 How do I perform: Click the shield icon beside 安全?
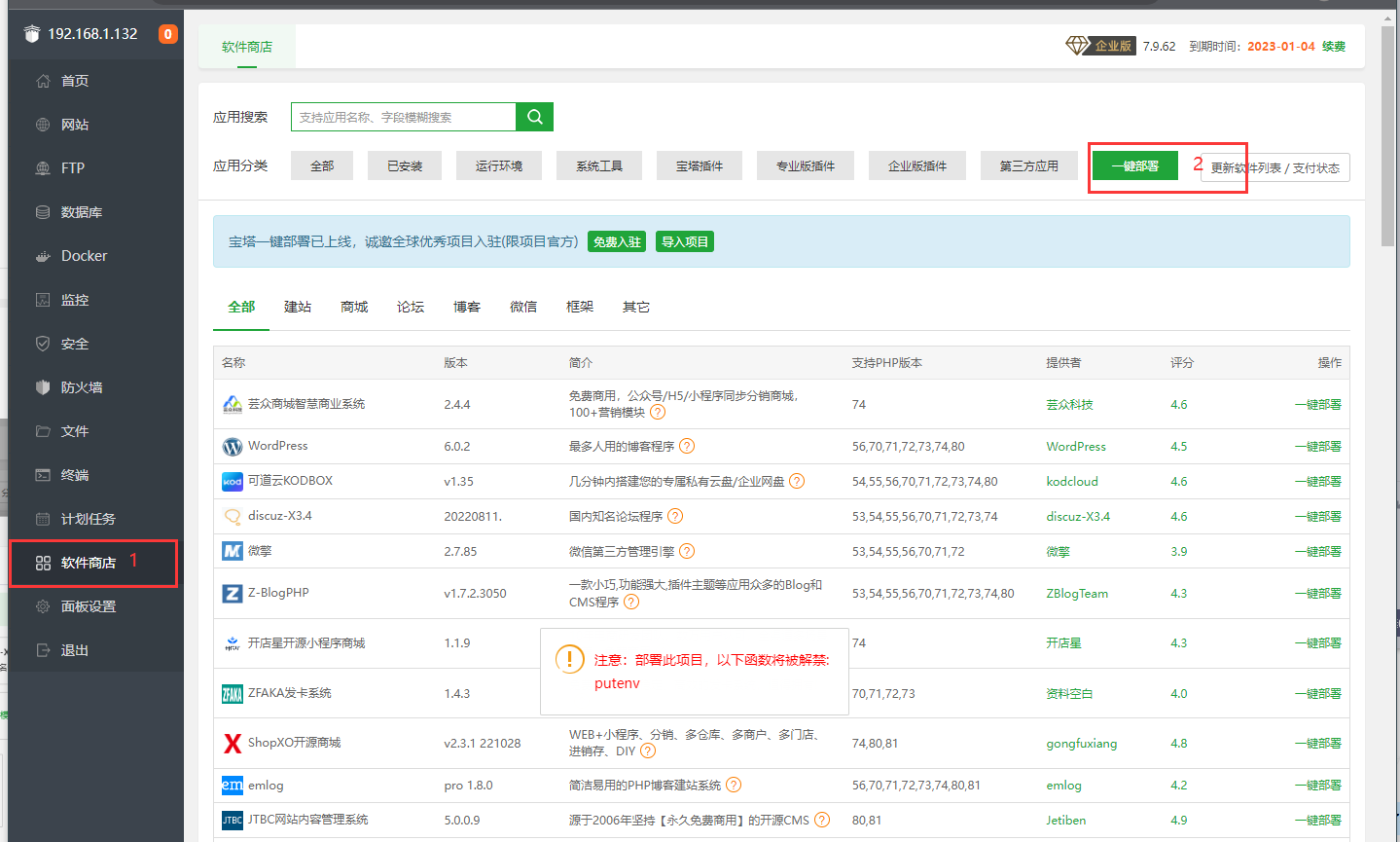click(x=43, y=344)
